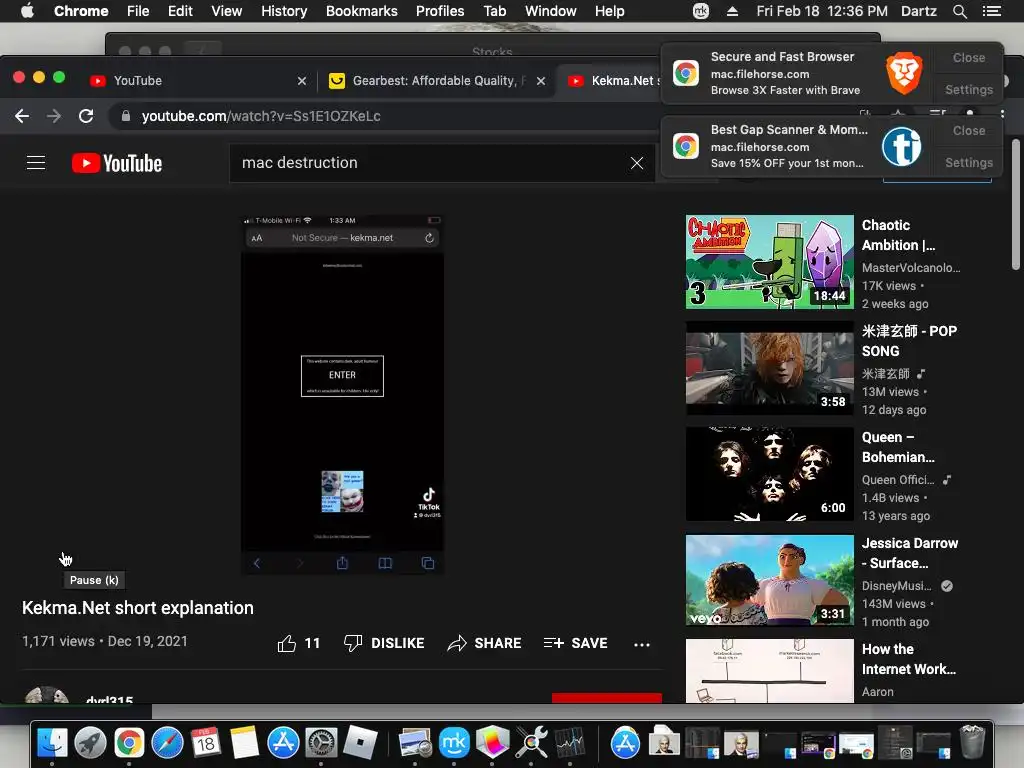Open the Apple menu

[x=27, y=11]
